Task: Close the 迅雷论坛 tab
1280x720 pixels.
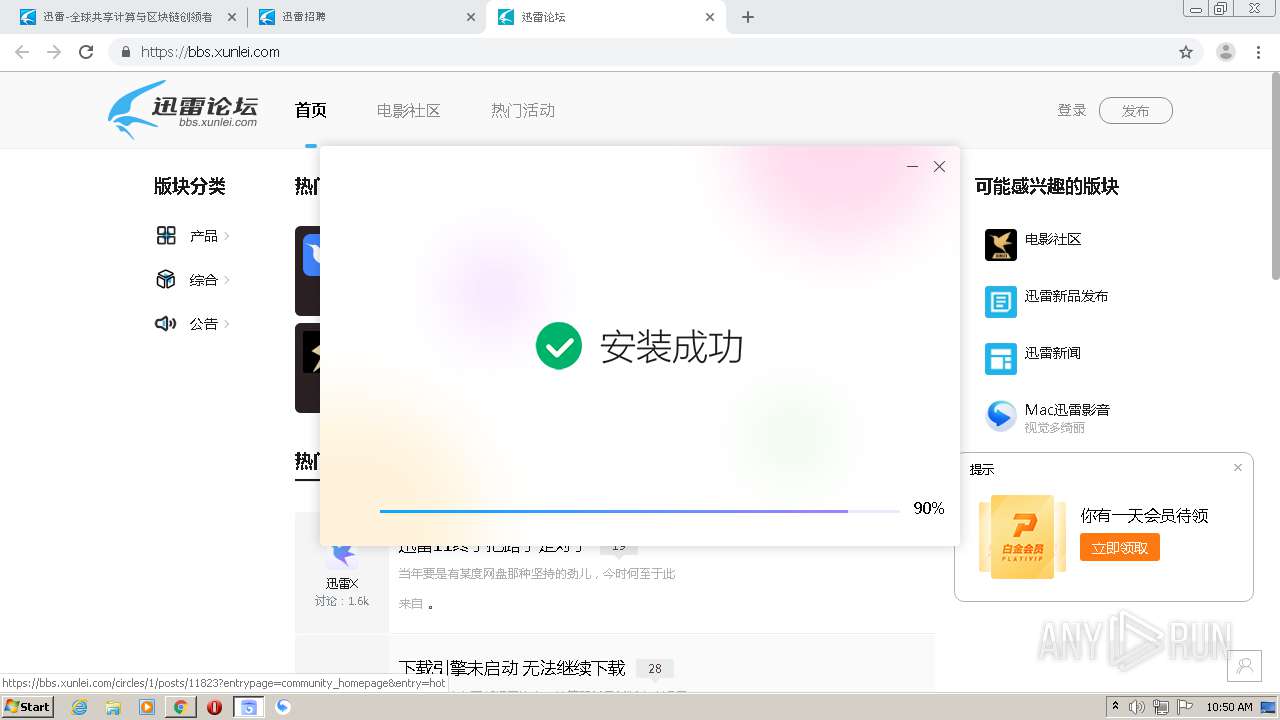Action: click(x=710, y=17)
